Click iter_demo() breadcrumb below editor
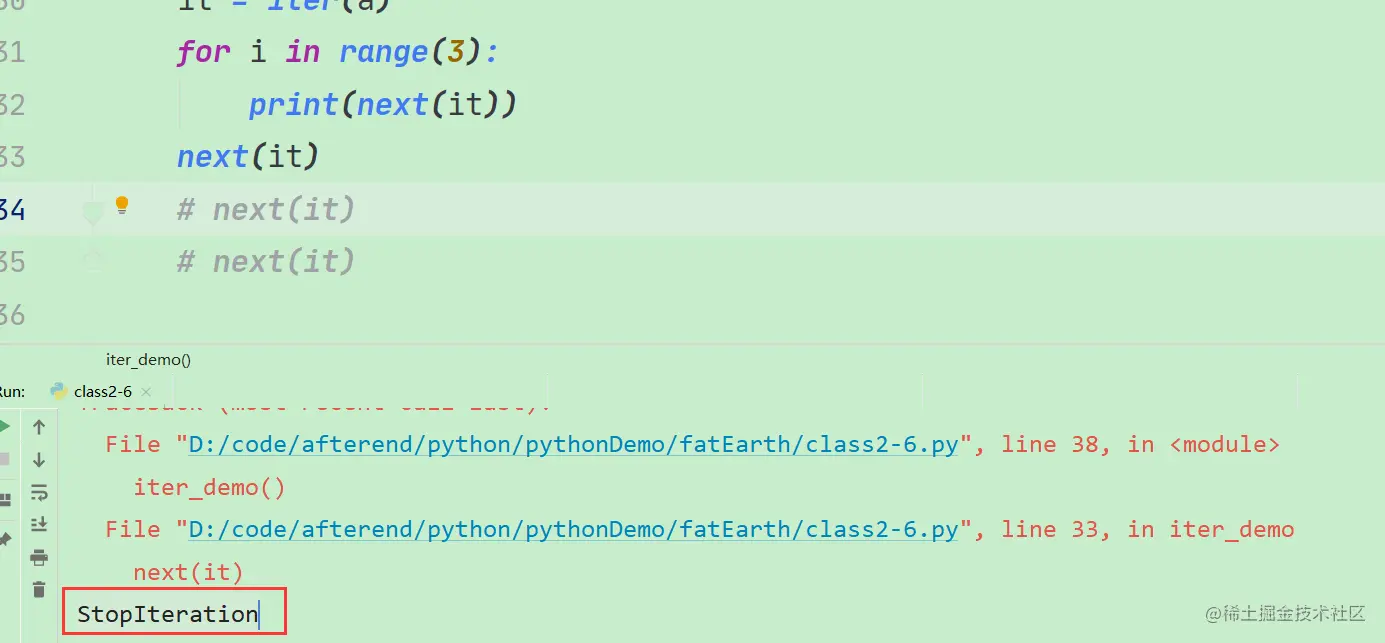1385x643 pixels. 148,360
